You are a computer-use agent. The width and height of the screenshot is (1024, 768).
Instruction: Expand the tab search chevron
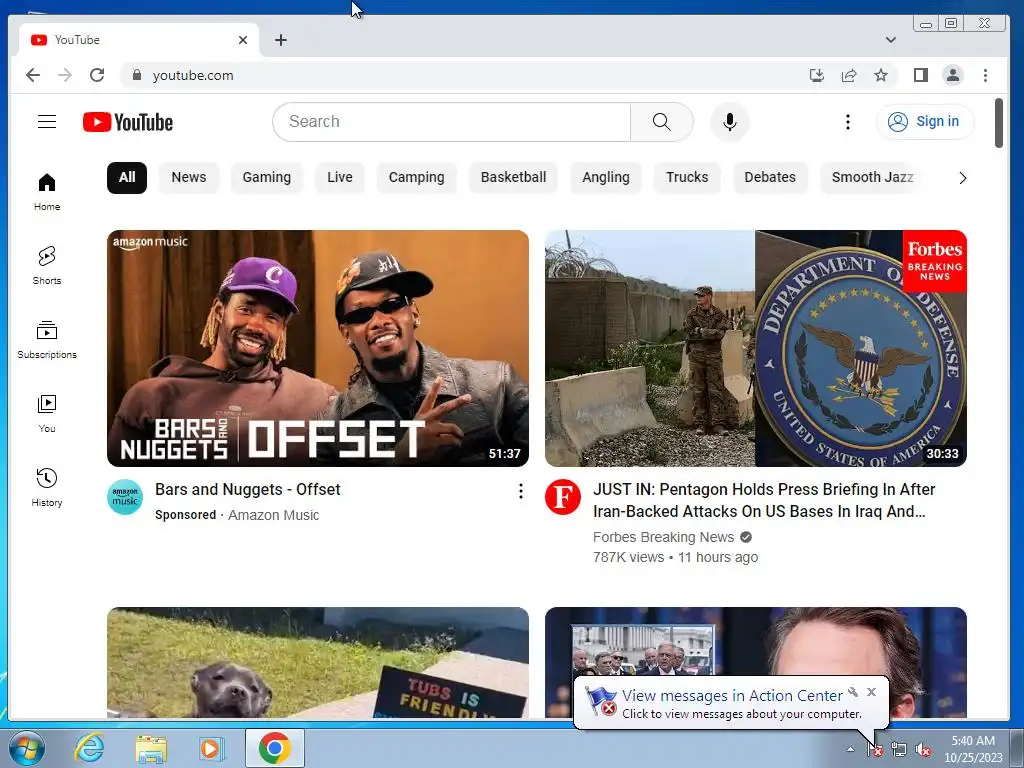890,40
